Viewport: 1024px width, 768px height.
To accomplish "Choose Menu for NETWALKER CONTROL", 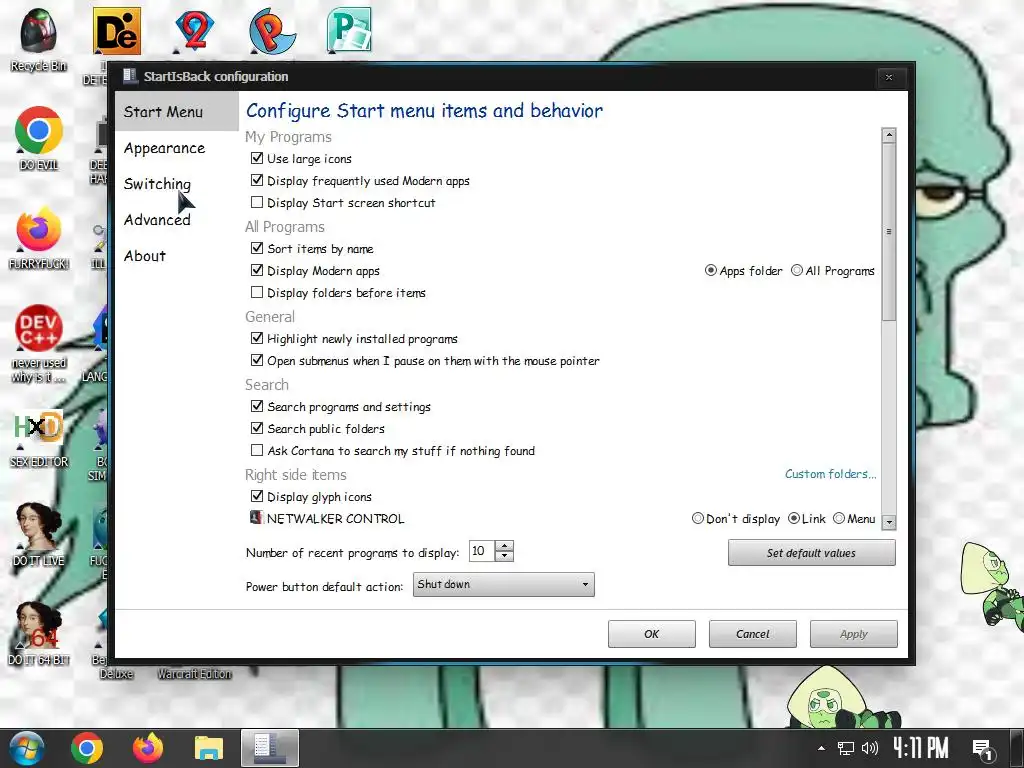I will point(839,519).
